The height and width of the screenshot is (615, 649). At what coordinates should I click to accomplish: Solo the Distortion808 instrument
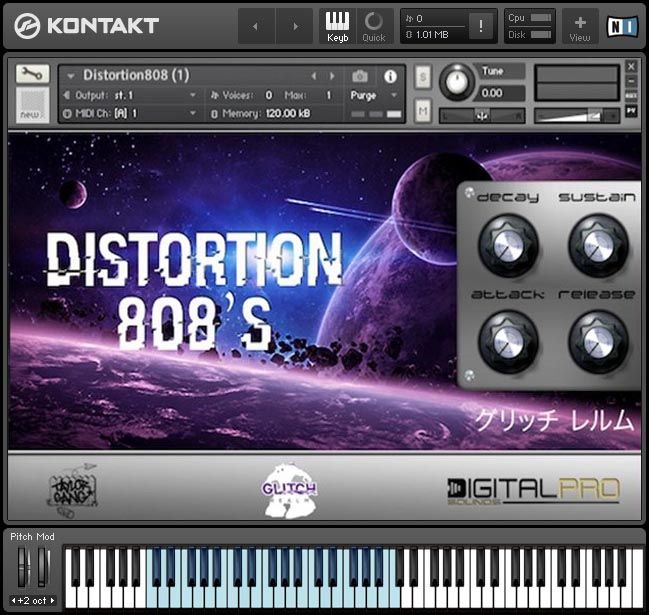[x=423, y=76]
